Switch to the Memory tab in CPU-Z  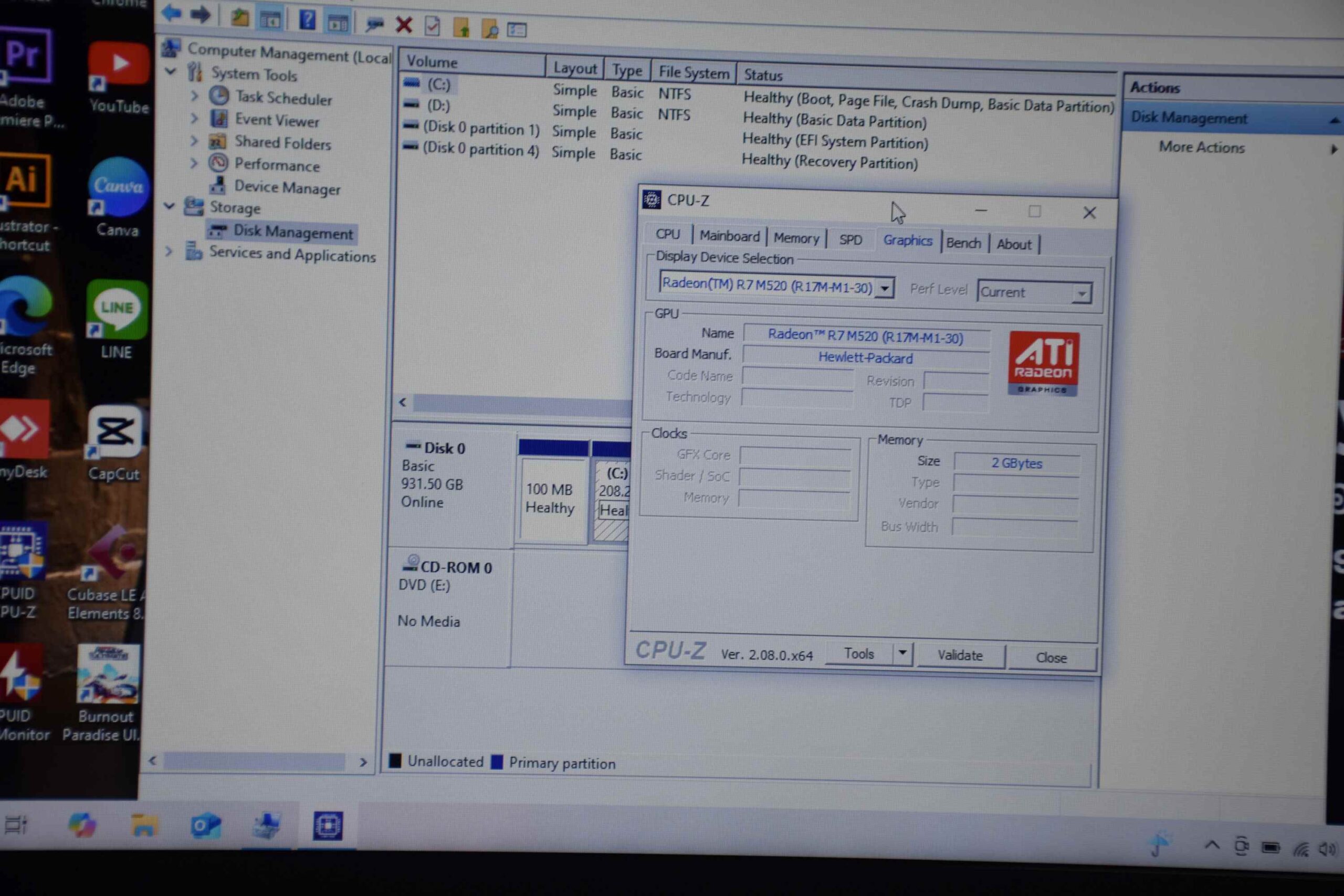point(796,238)
